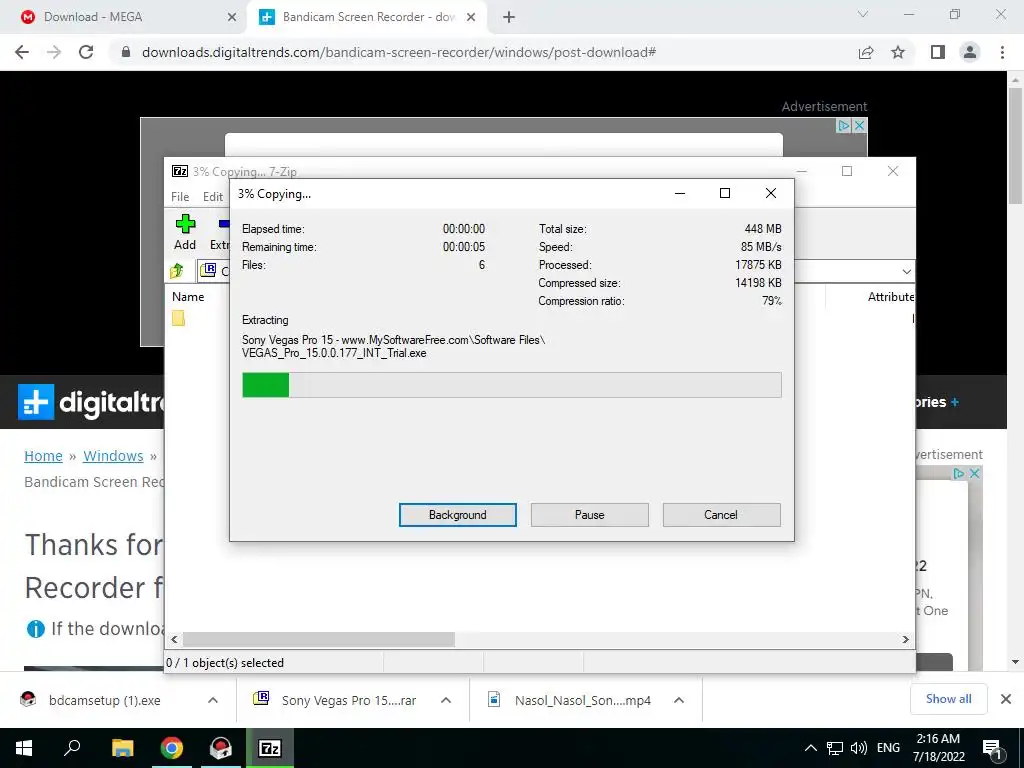Open the File menu in 7-Zip
The width and height of the screenshot is (1024, 768).
tap(180, 197)
